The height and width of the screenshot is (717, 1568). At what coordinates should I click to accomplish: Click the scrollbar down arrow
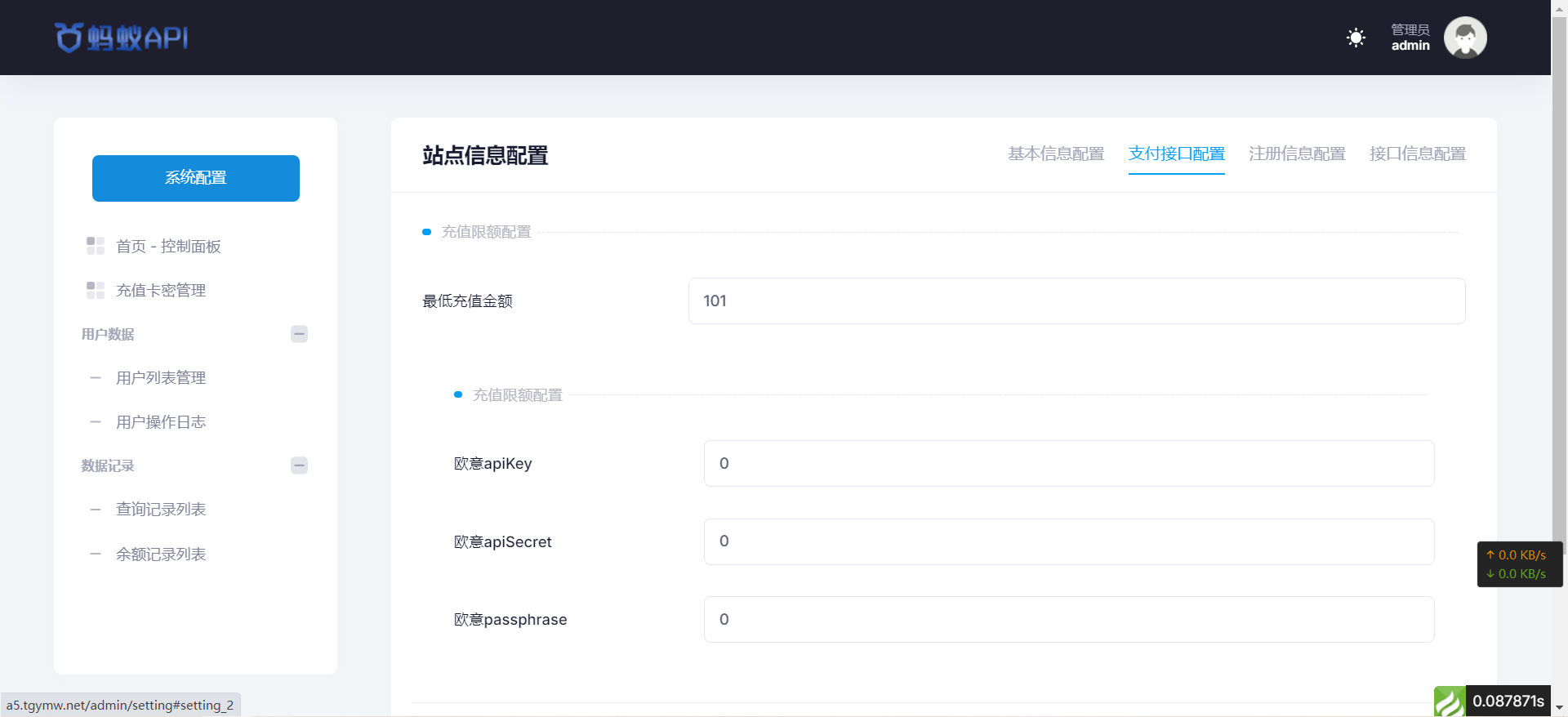(1559, 708)
